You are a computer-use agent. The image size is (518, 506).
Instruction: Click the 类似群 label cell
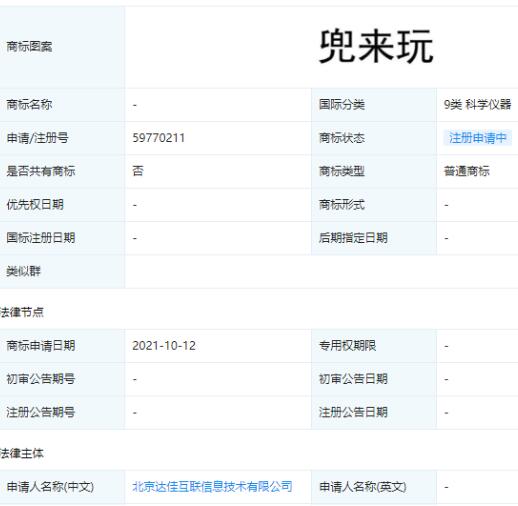tap(62, 271)
